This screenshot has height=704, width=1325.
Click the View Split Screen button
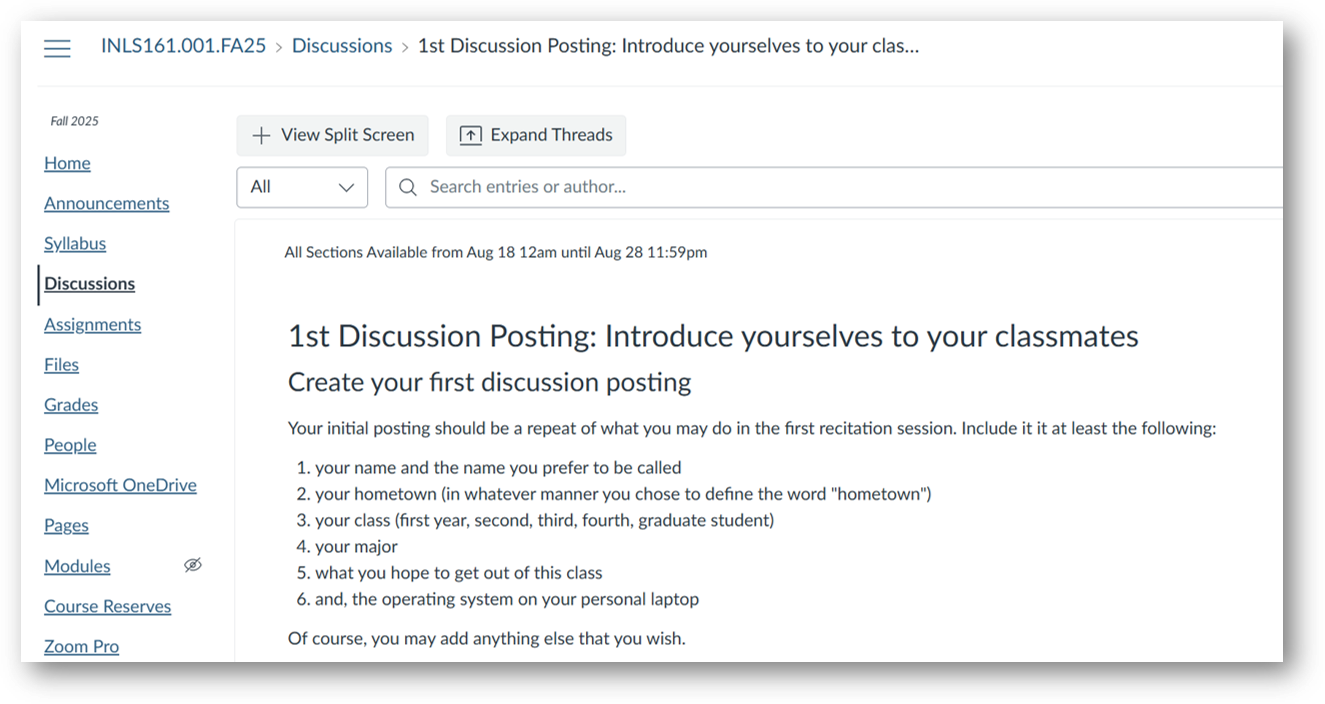(x=332, y=134)
